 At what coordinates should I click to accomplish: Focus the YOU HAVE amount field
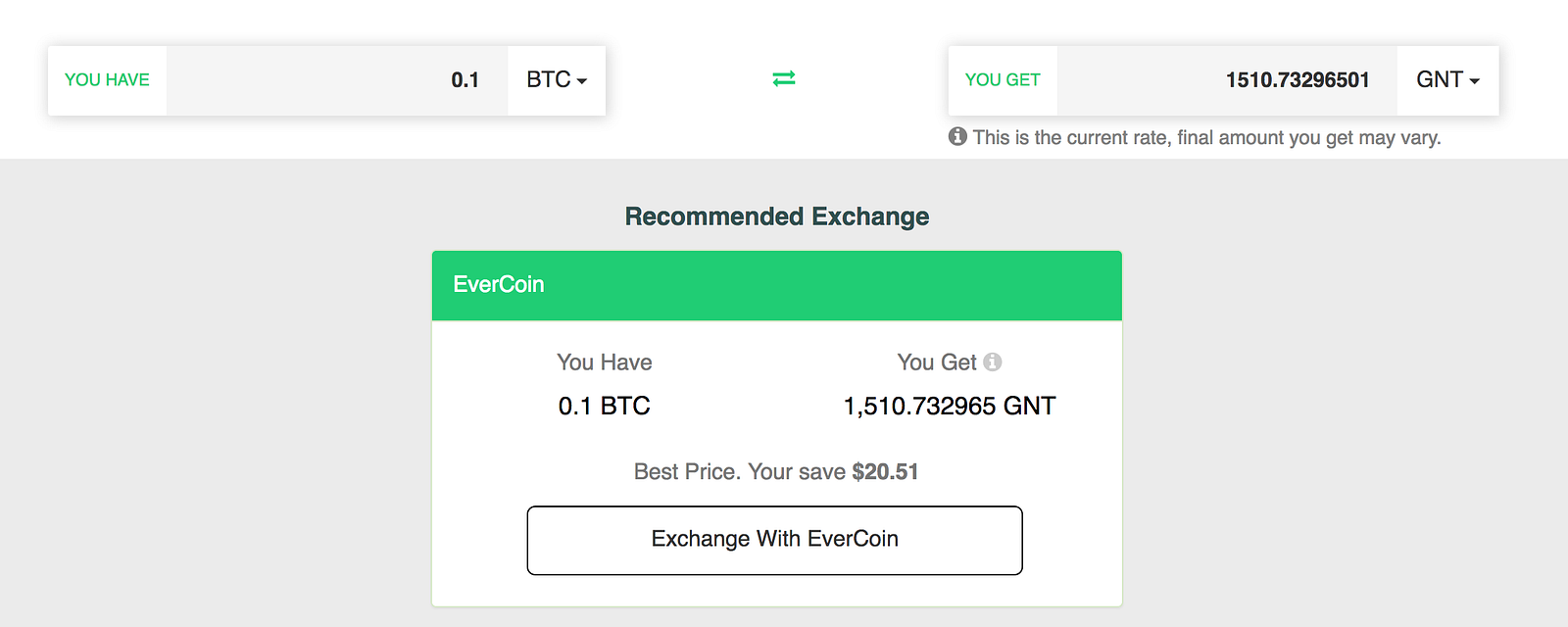pyautogui.click(x=336, y=80)
